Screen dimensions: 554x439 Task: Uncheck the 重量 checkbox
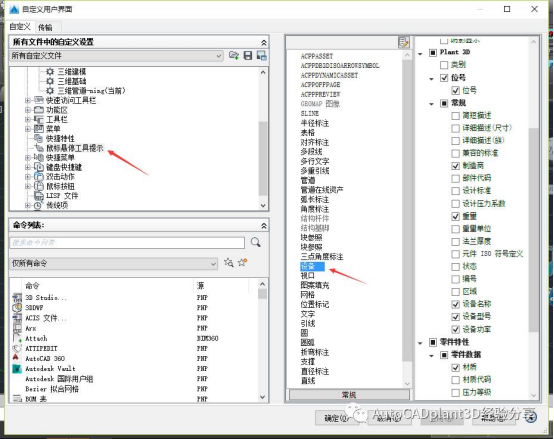(455, 216)
